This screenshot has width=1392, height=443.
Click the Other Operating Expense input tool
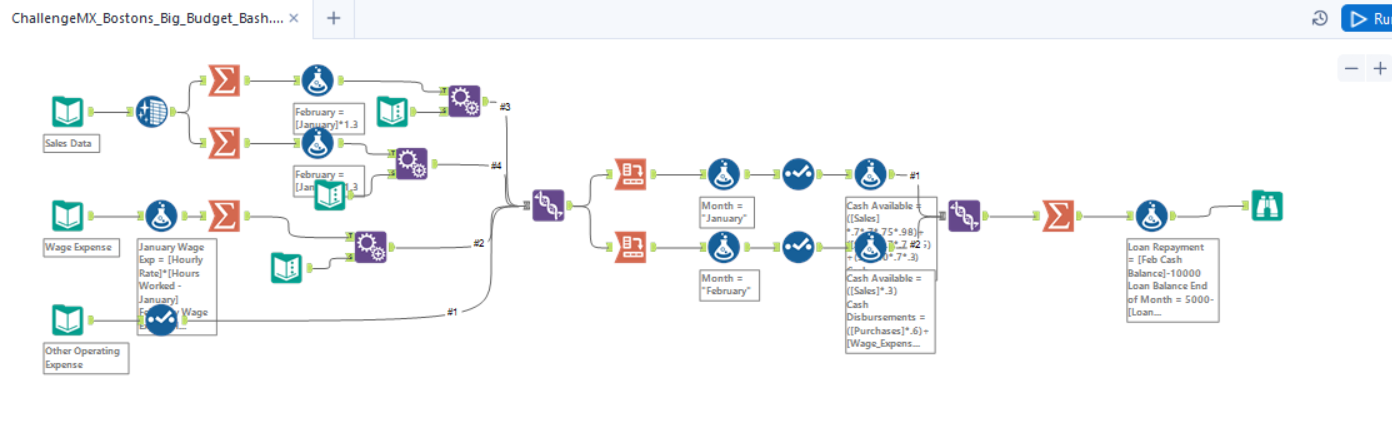(68, 320)
